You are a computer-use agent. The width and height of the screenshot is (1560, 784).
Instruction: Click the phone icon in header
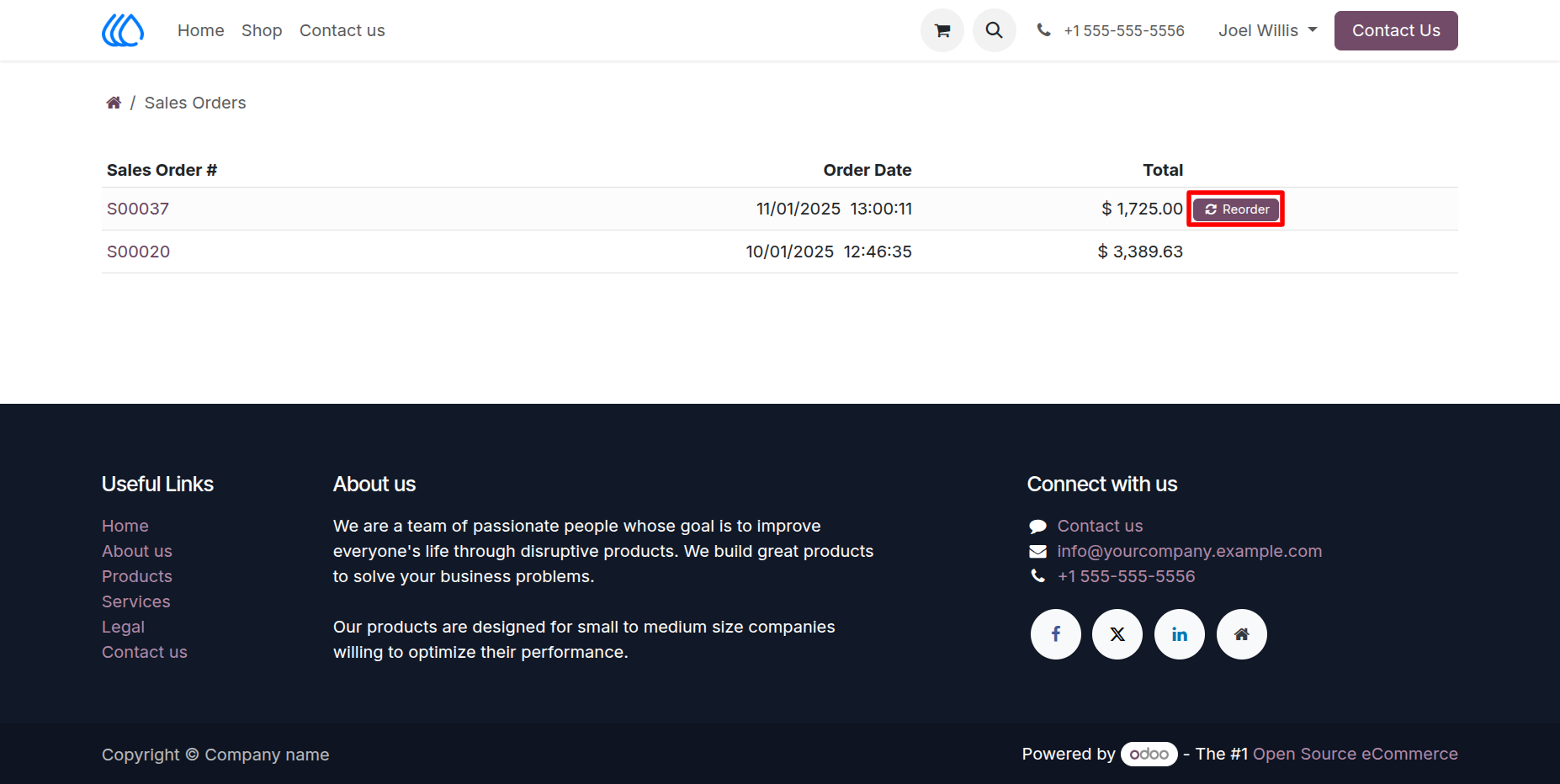point(1043,30)
